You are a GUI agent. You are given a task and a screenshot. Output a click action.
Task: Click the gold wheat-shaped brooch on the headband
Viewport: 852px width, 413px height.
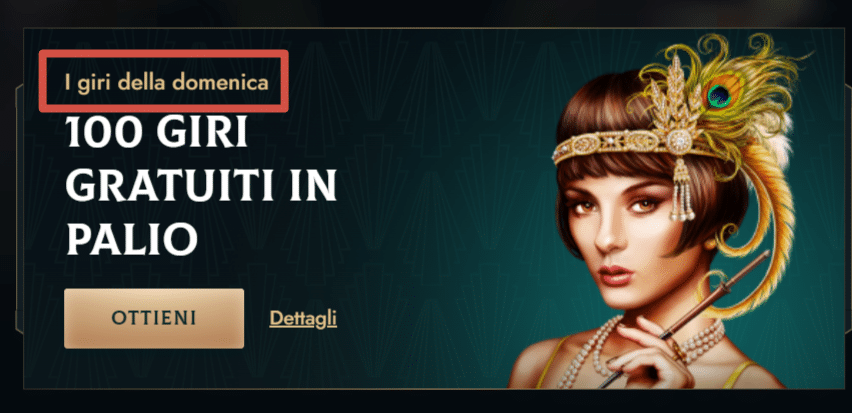[676, 103]
